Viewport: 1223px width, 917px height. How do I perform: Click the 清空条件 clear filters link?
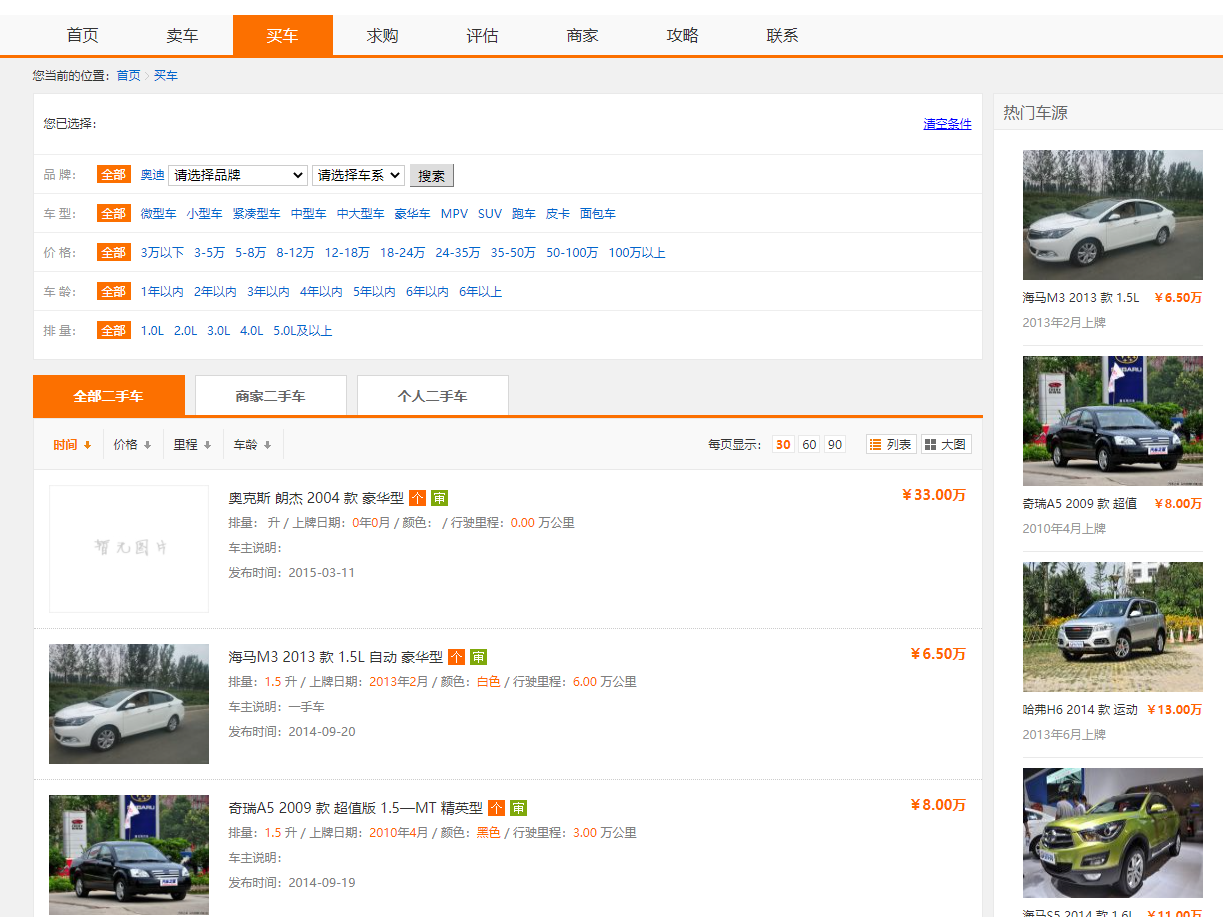[x=947, y=123]
